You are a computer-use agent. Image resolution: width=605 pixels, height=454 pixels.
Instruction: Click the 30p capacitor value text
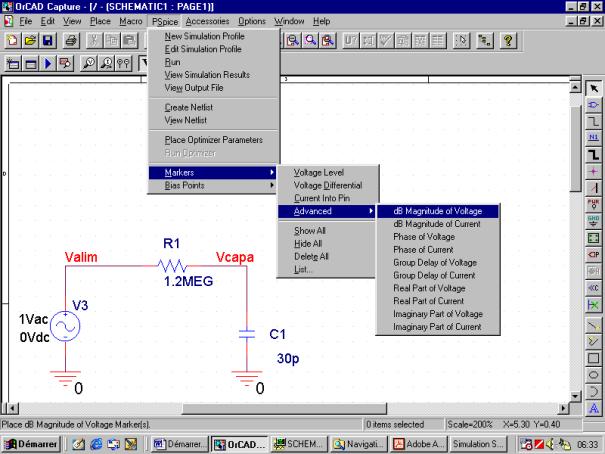[288, 359]
